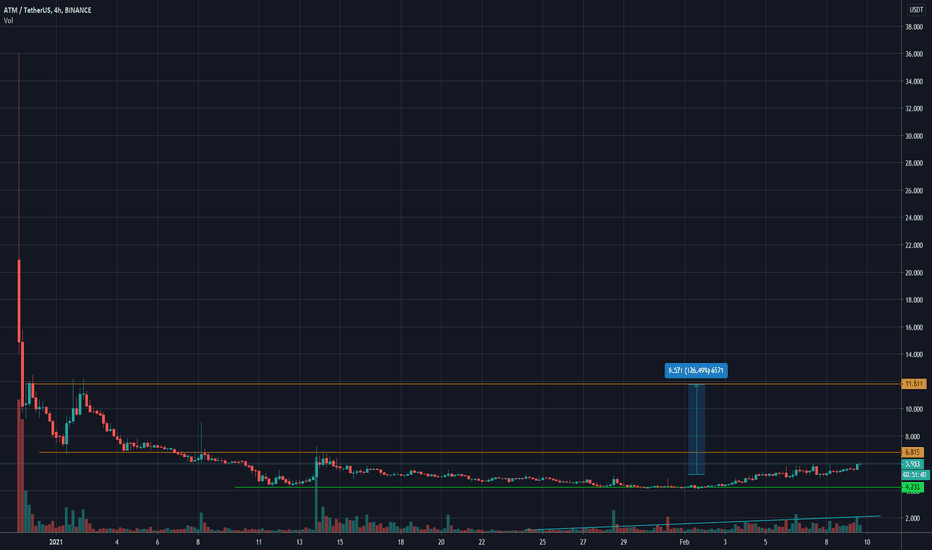Click the 32.000 price axis label
Image resolution: width=932 pixels, height=550 pixels.
click(x=914, y=109)
